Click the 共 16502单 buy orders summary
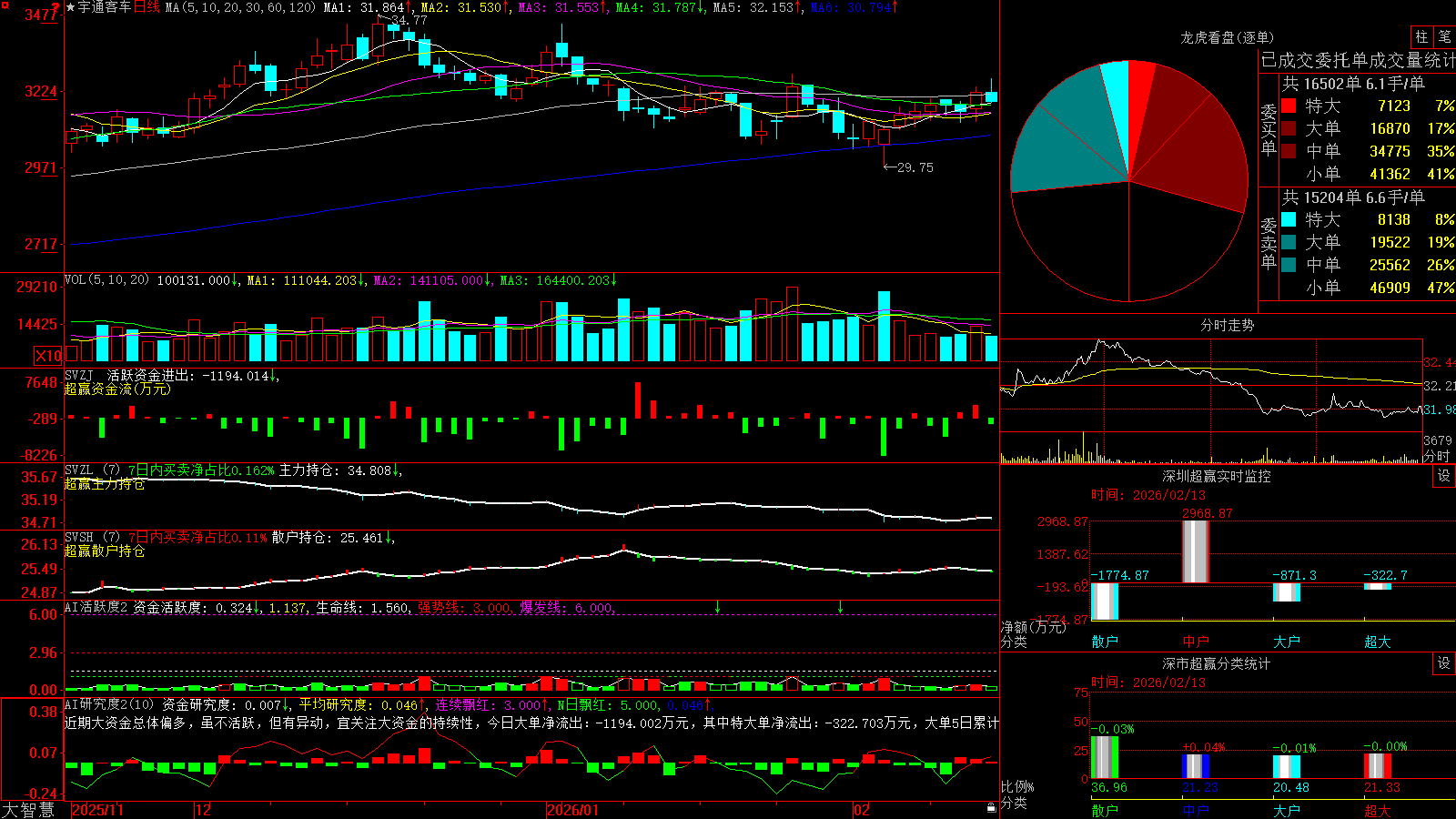 click(x=1353, y=84)
